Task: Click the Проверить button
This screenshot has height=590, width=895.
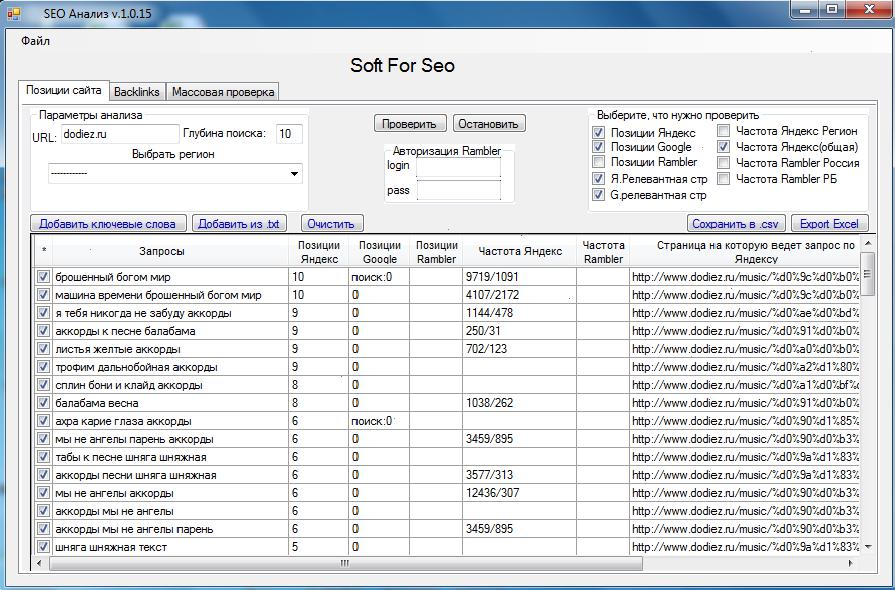Action: 410,124
